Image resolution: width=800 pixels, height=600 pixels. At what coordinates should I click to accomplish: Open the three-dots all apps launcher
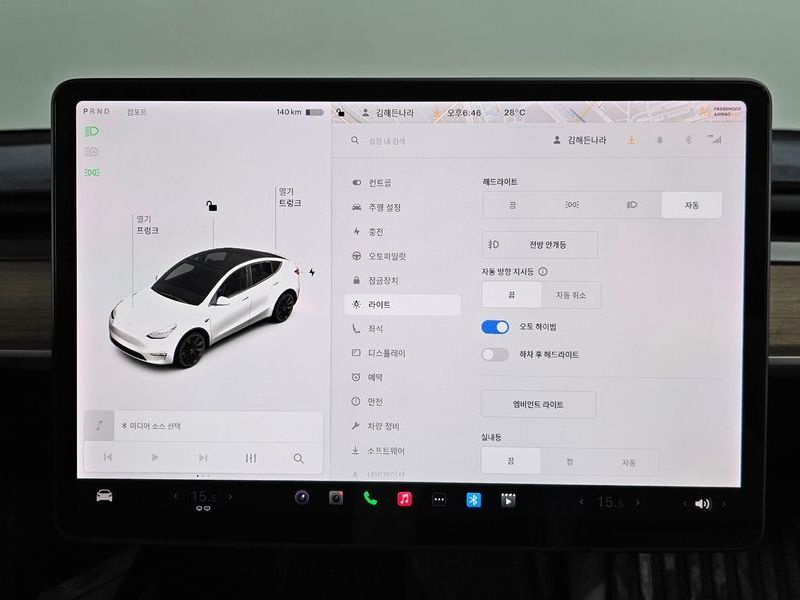coord(439,499)
